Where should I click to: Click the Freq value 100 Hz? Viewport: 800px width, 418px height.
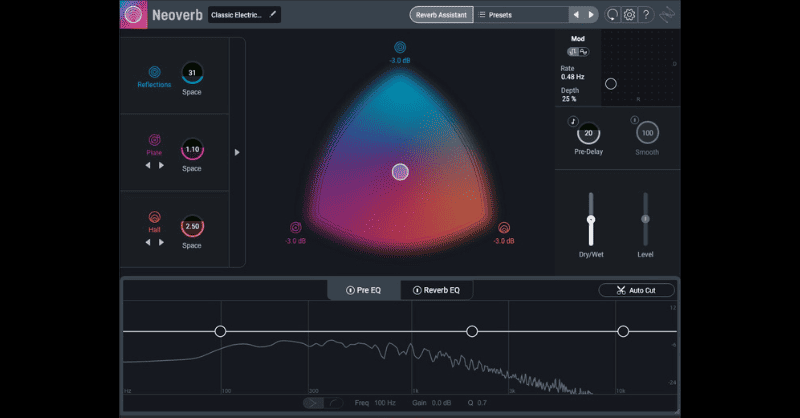pyautogui.click(x=385, y=403)
